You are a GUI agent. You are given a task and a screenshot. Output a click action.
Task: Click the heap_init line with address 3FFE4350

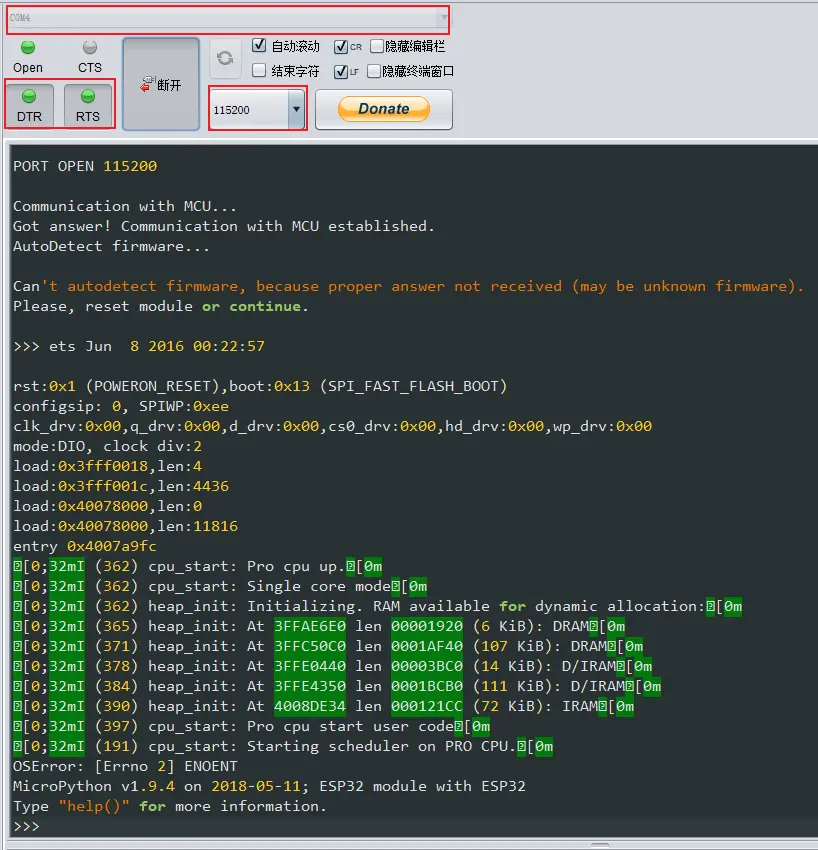337,687
